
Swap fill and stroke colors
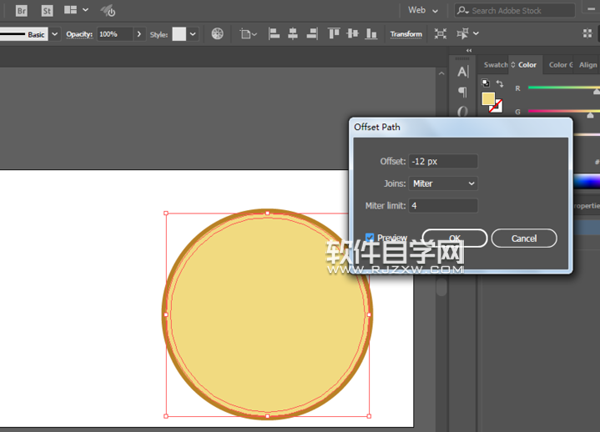click(x=498, y=83)
